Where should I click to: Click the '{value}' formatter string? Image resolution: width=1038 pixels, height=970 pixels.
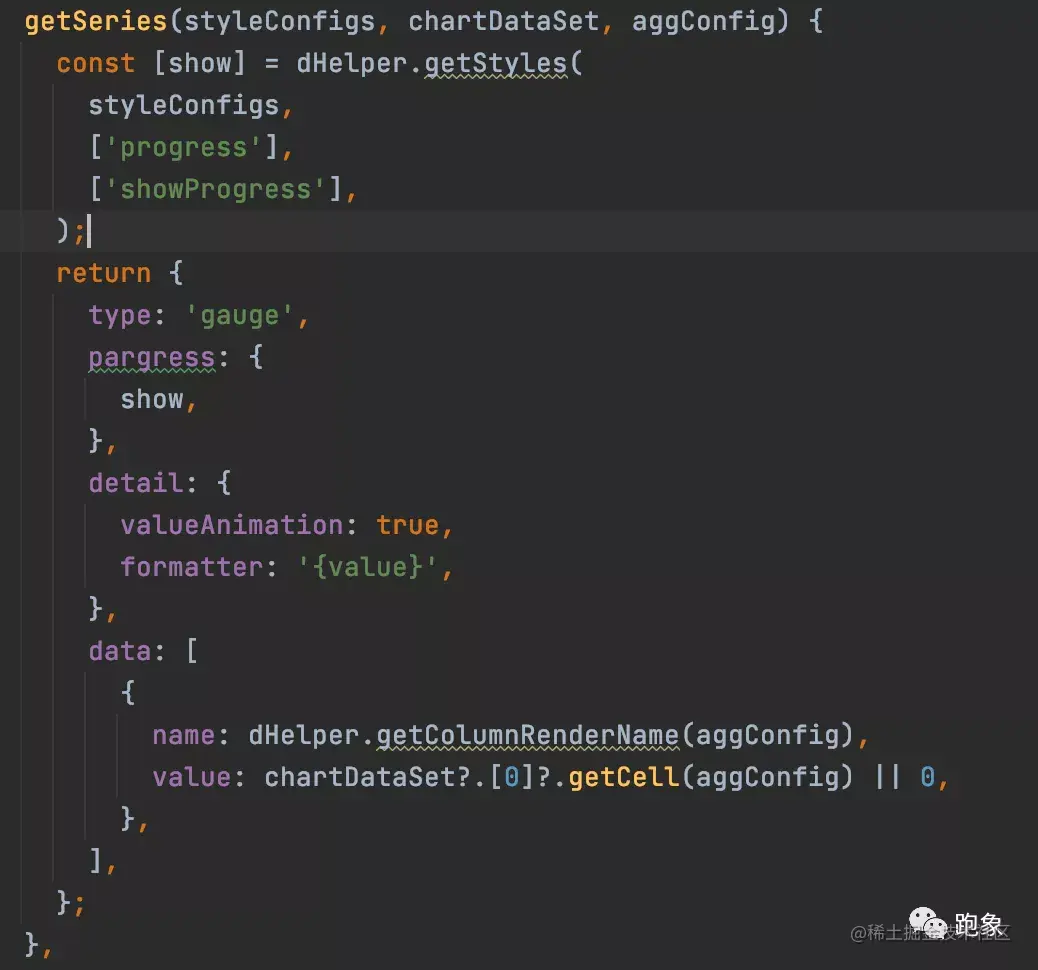[367, 567]
